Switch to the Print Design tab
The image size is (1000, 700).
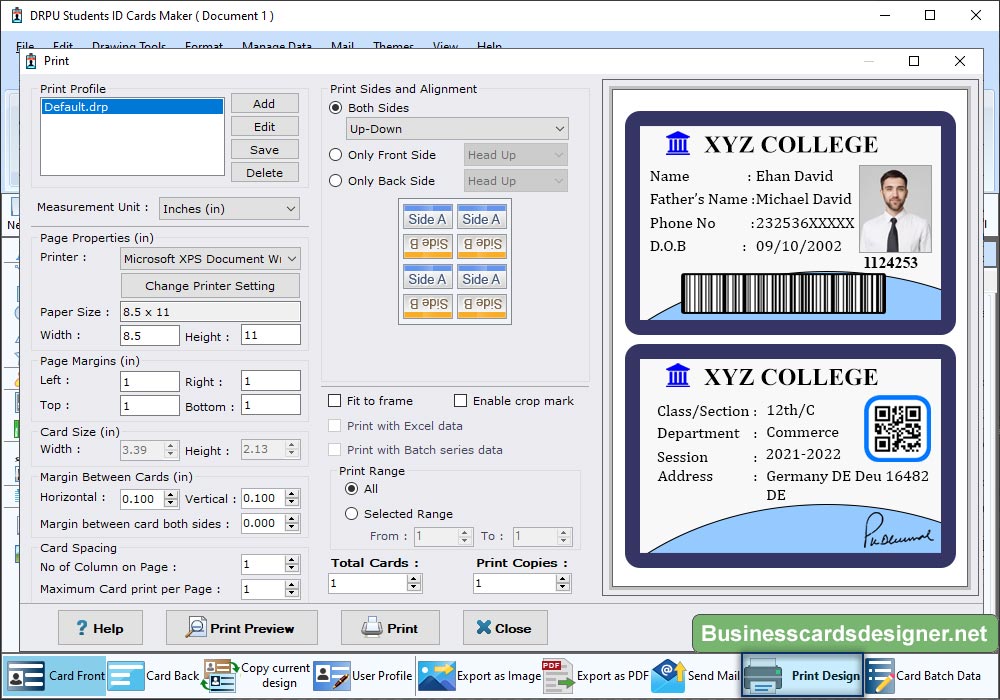(x=801, y=676)
